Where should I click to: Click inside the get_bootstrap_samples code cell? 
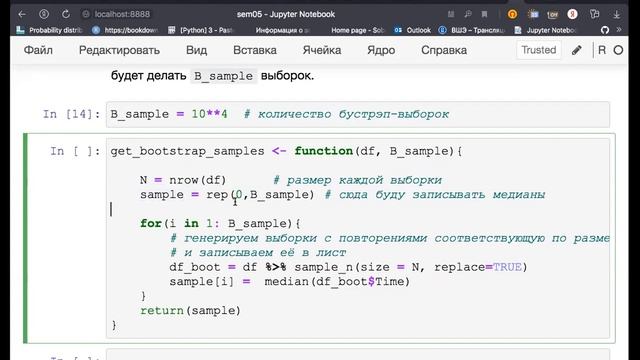(x=358, y=238)
